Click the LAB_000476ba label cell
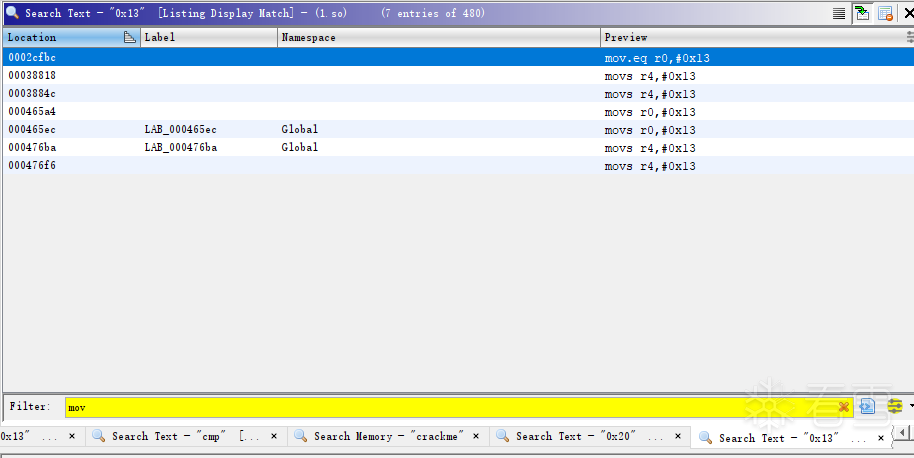This screenshot has width=914, height=458. click(x=181, y=147)
